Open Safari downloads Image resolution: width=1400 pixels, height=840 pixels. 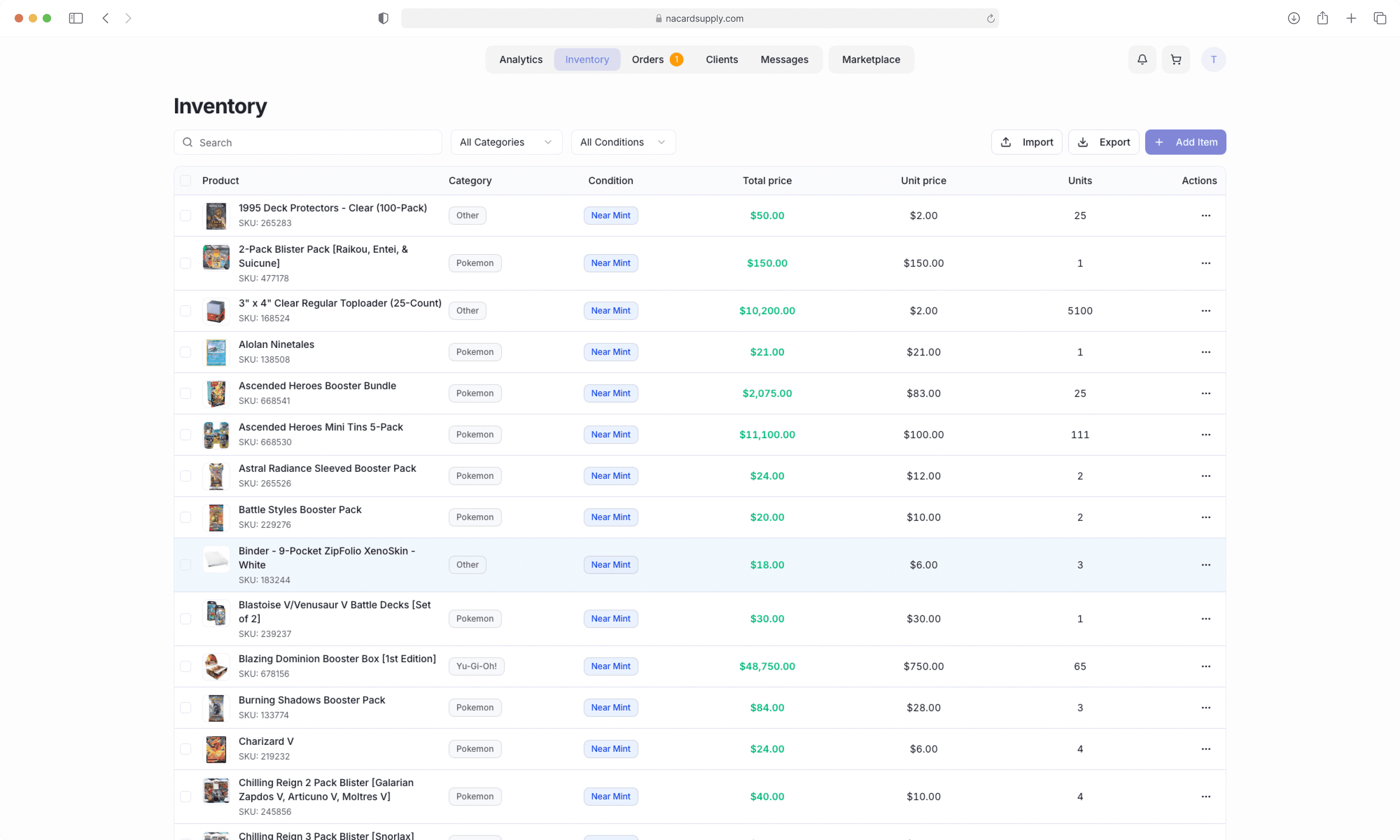click(1294, 18)
